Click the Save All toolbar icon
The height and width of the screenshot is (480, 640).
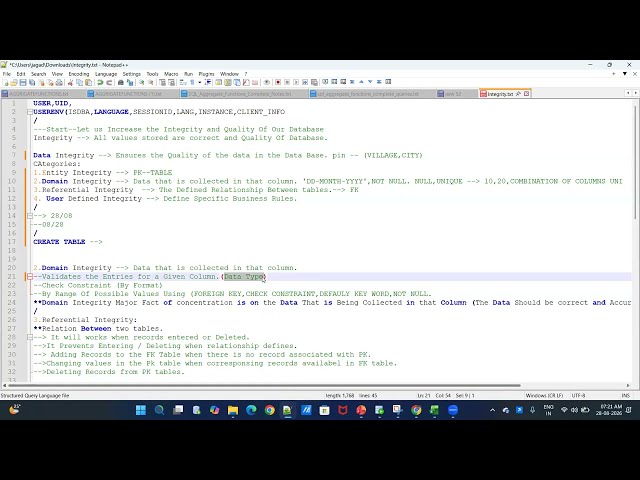click(x=32, y=82)
